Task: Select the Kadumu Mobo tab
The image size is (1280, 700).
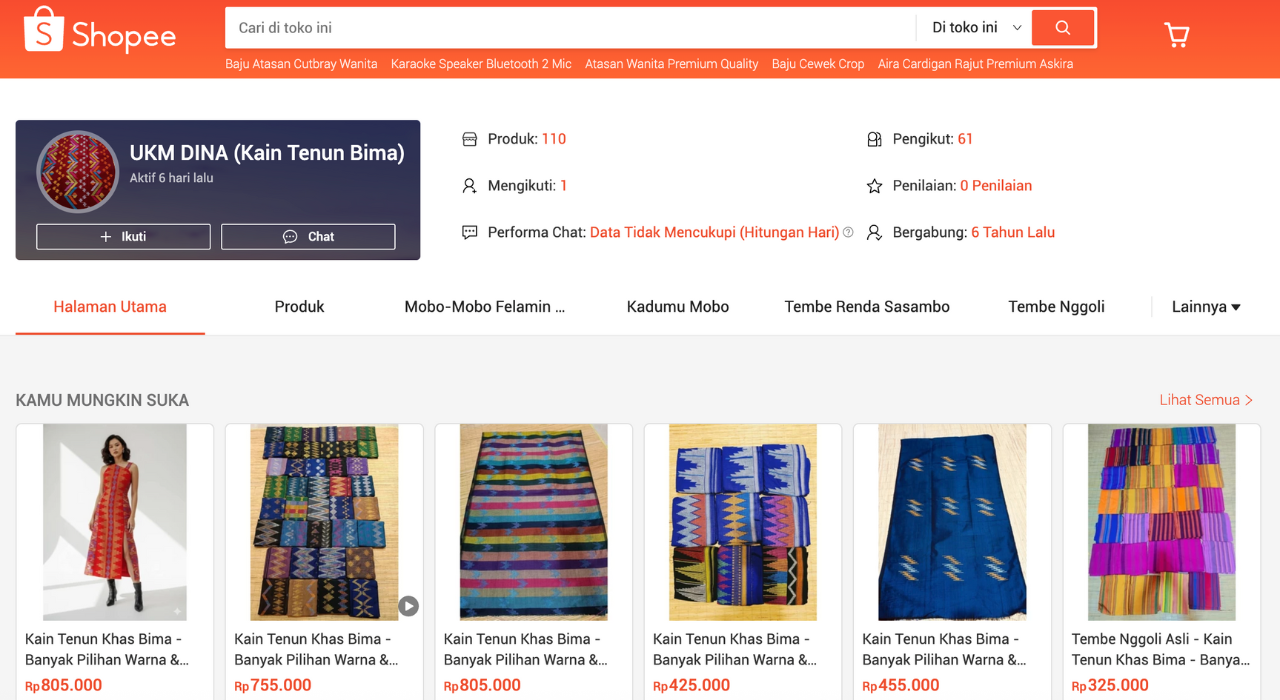Action: (677, 307)
